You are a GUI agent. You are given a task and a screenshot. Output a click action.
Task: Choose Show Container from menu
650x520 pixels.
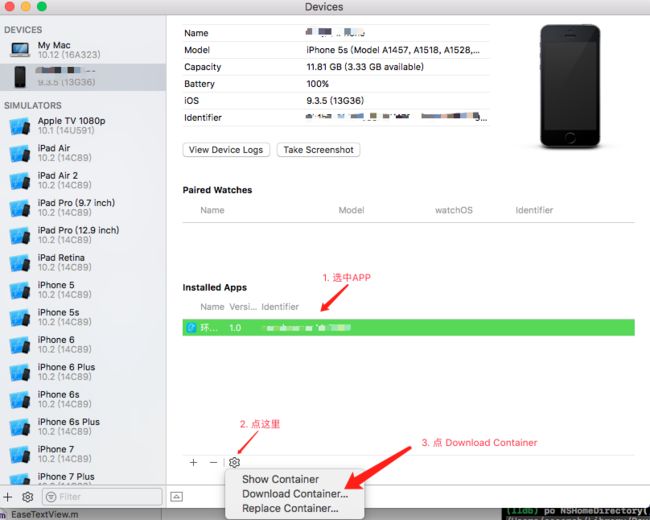click(280, 479)
